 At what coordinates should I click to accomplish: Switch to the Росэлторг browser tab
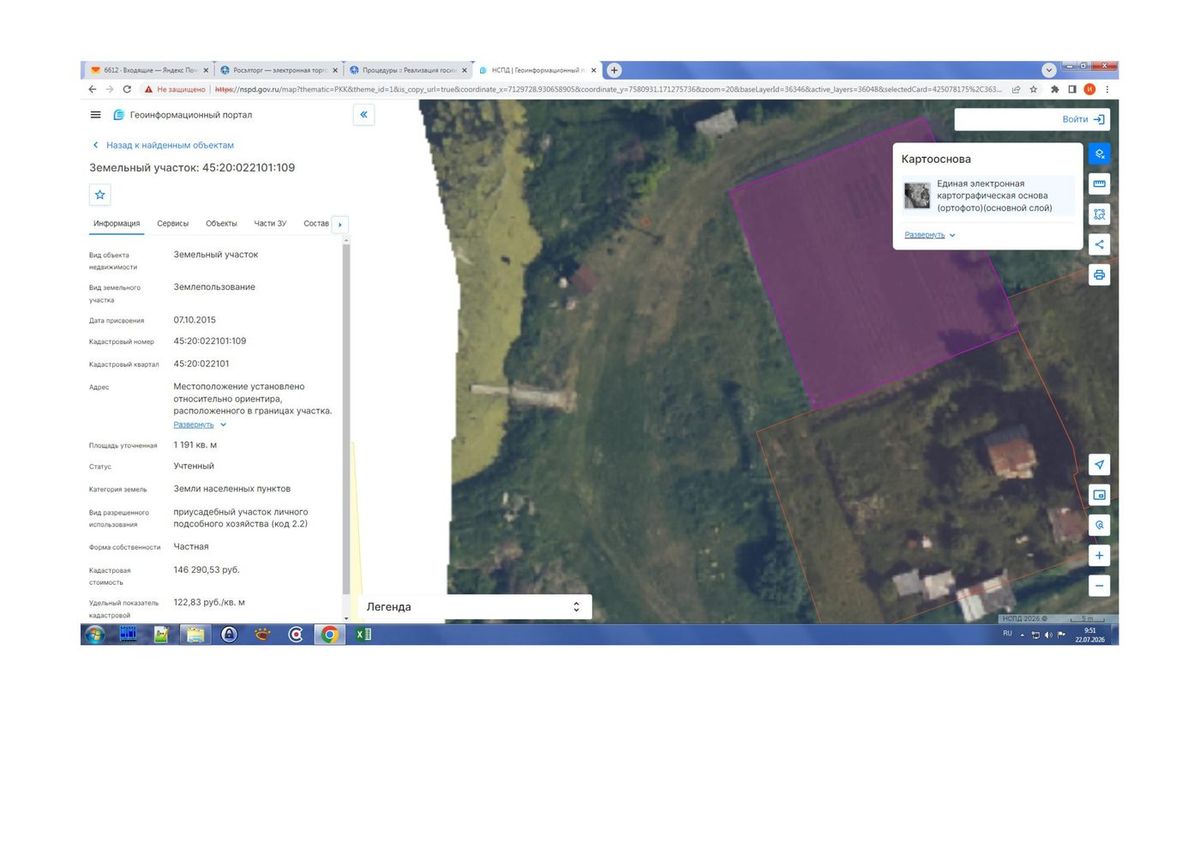(277, 70)
